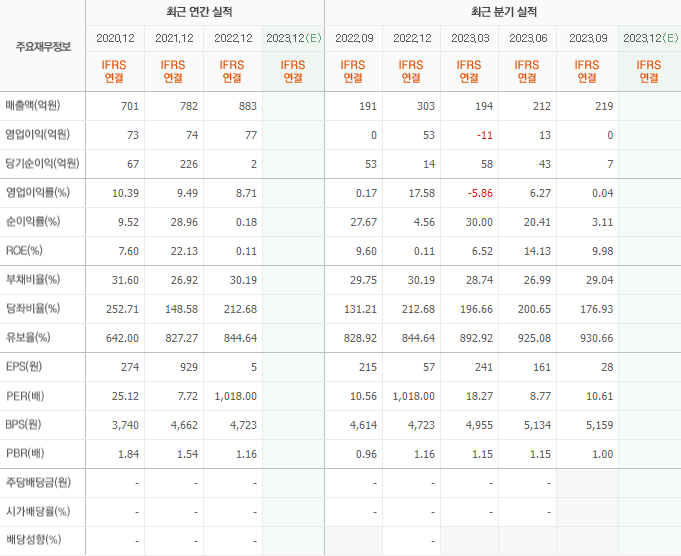Click the 252.71 quick ratio value
The height and width of the screenshot is (556, 681).
[122, 309]
